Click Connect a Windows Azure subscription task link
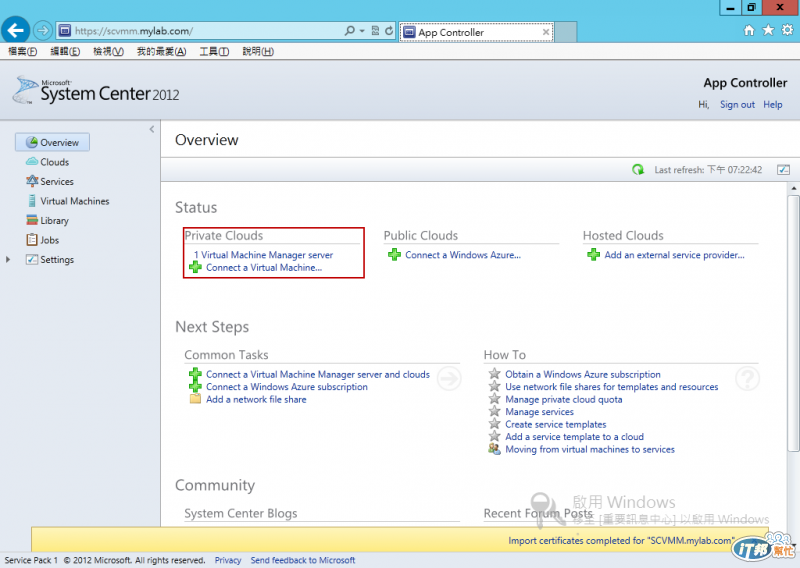 pyautogui.click(x=287, y=386)
